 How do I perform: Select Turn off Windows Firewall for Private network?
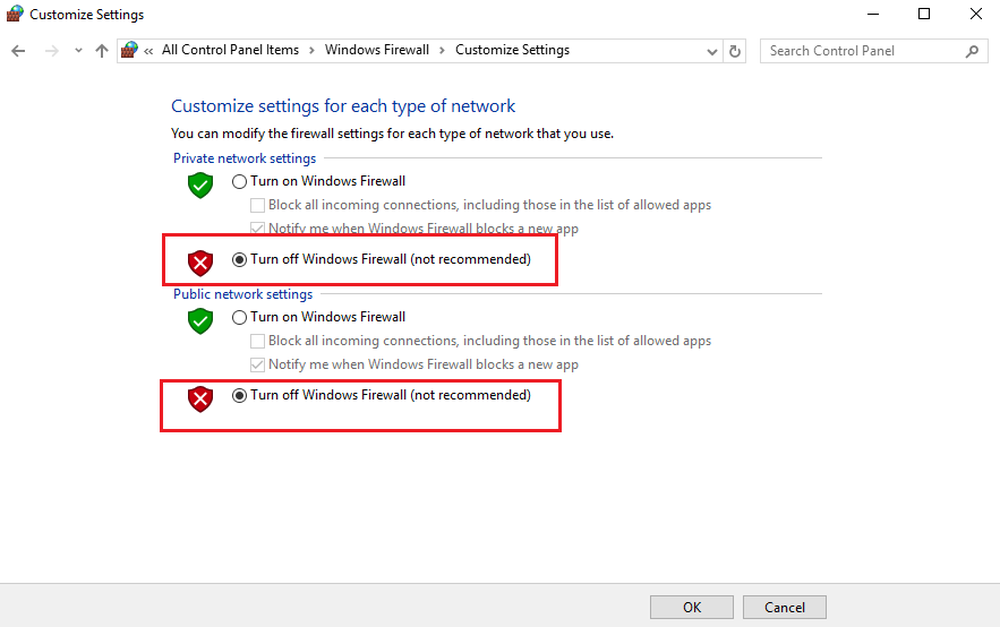click(x=239, y=259)
